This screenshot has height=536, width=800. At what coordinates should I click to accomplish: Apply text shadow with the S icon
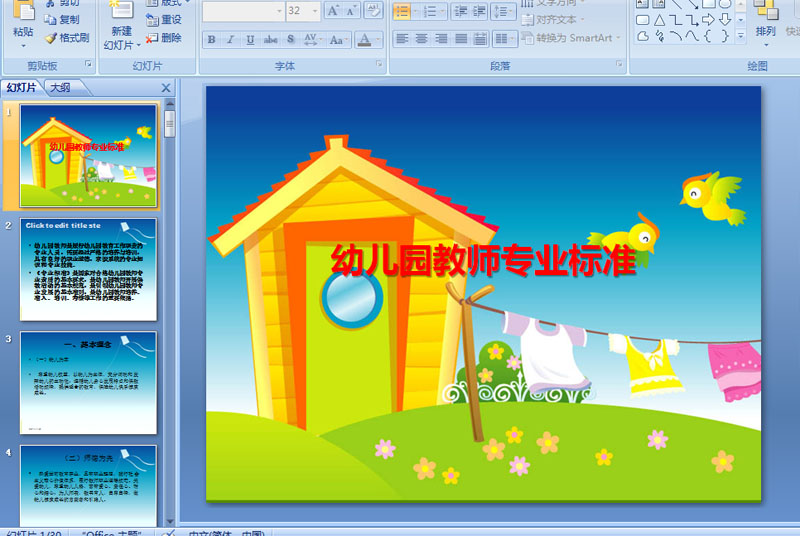coord(290,40)
